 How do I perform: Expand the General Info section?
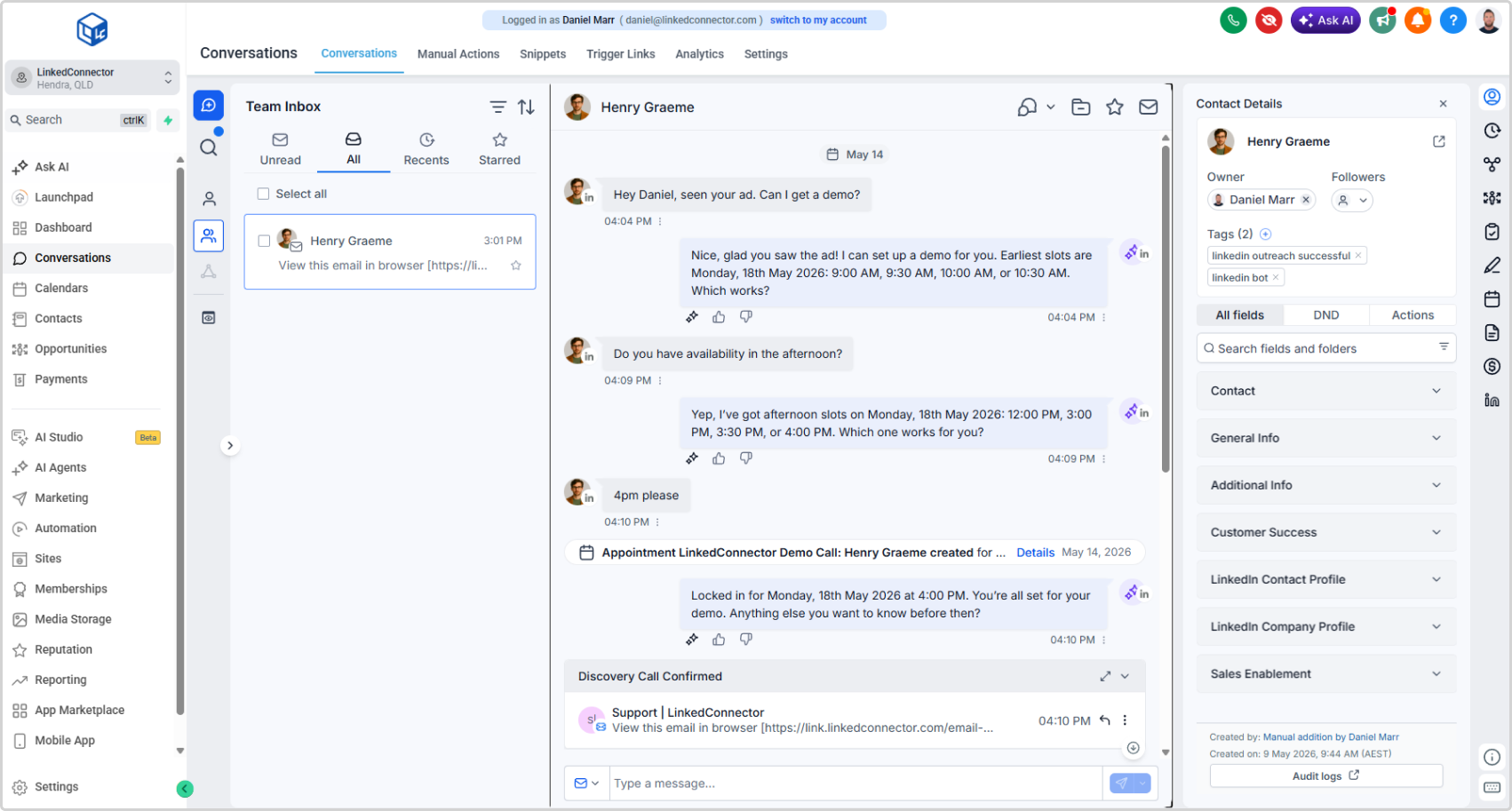[1325, 438]
